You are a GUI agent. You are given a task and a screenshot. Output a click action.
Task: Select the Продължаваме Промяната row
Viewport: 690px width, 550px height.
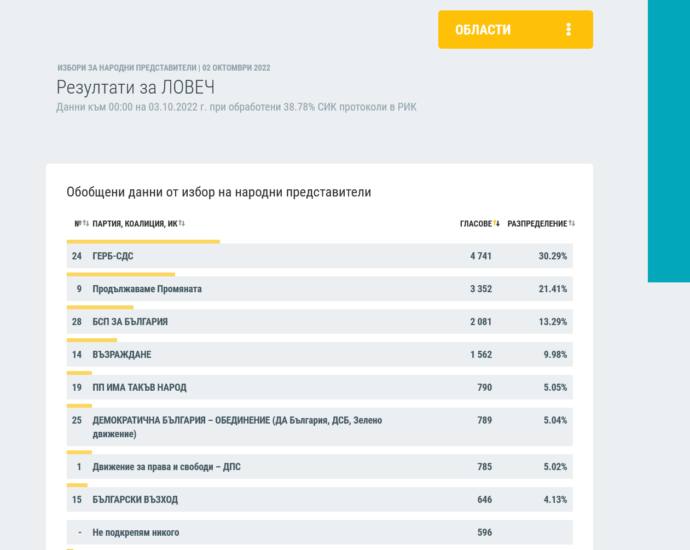coord(319,289)
